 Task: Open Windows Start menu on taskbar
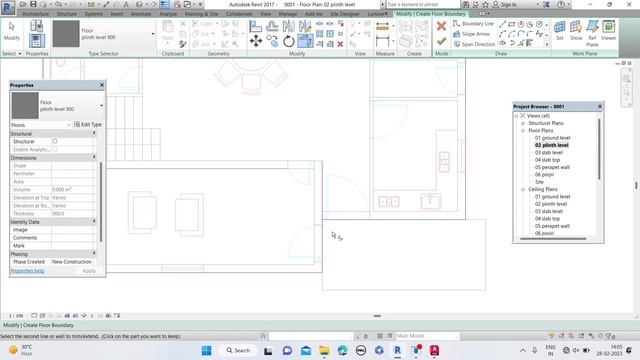click(x=207, y=351)
